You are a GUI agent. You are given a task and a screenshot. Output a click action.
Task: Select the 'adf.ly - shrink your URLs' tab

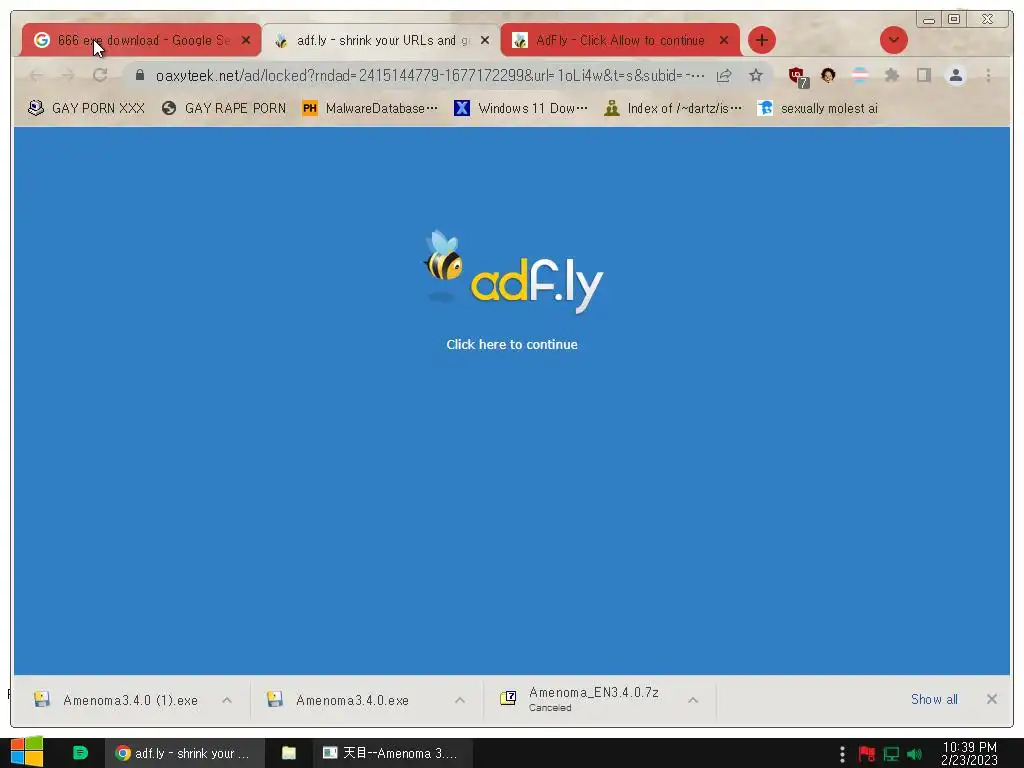pos(380,40)
